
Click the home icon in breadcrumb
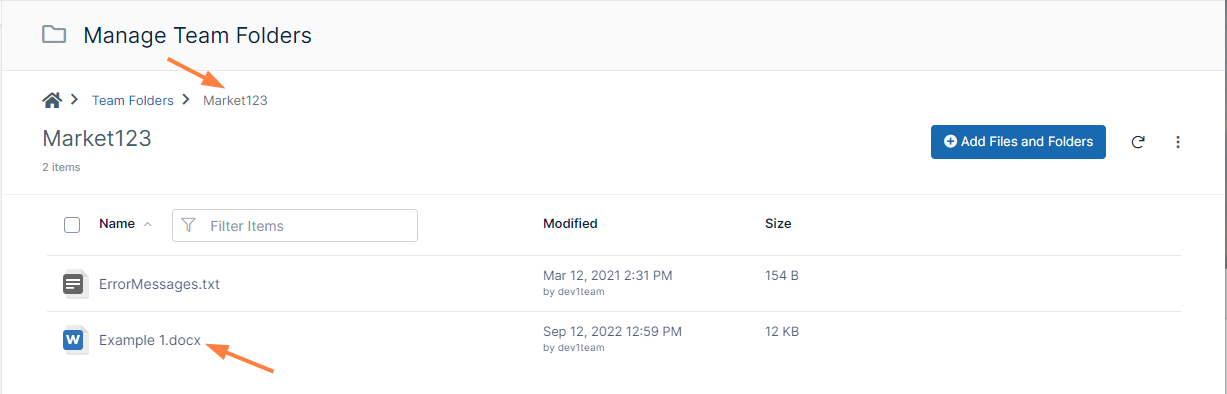[x=52, y=100]
